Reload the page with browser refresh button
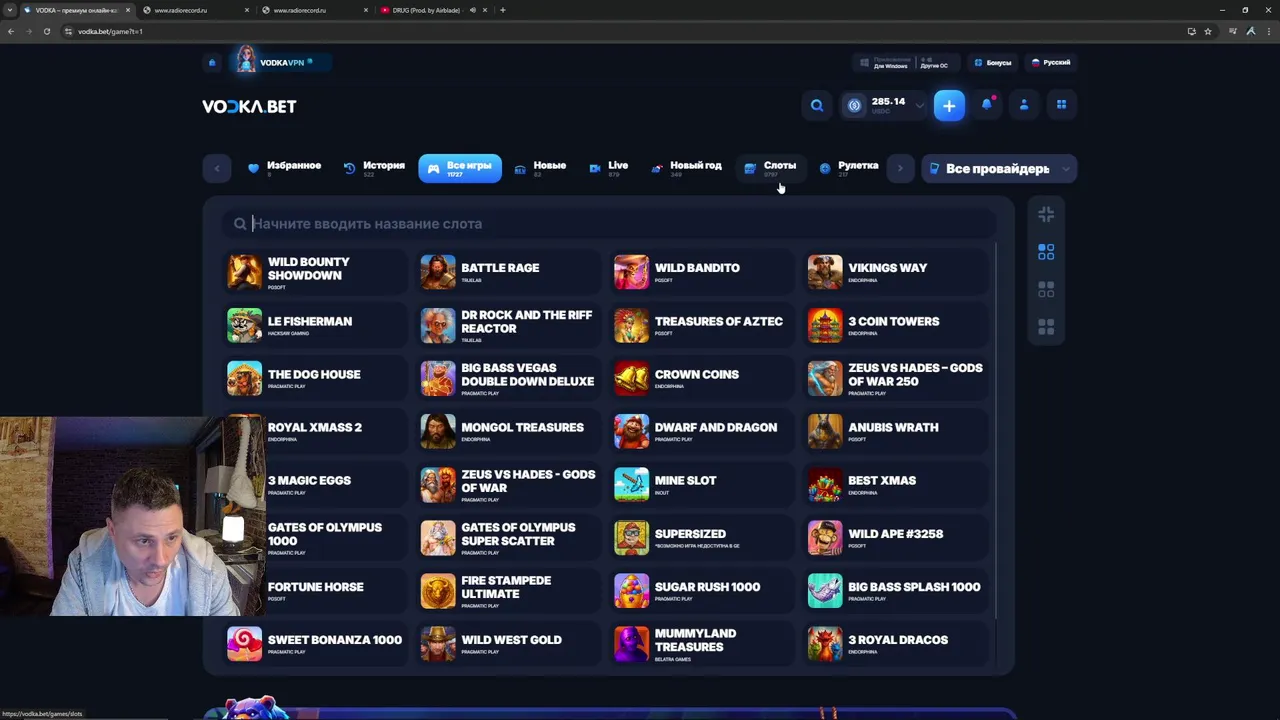This screenshot has width=1280, height=720. coord(47,31)
